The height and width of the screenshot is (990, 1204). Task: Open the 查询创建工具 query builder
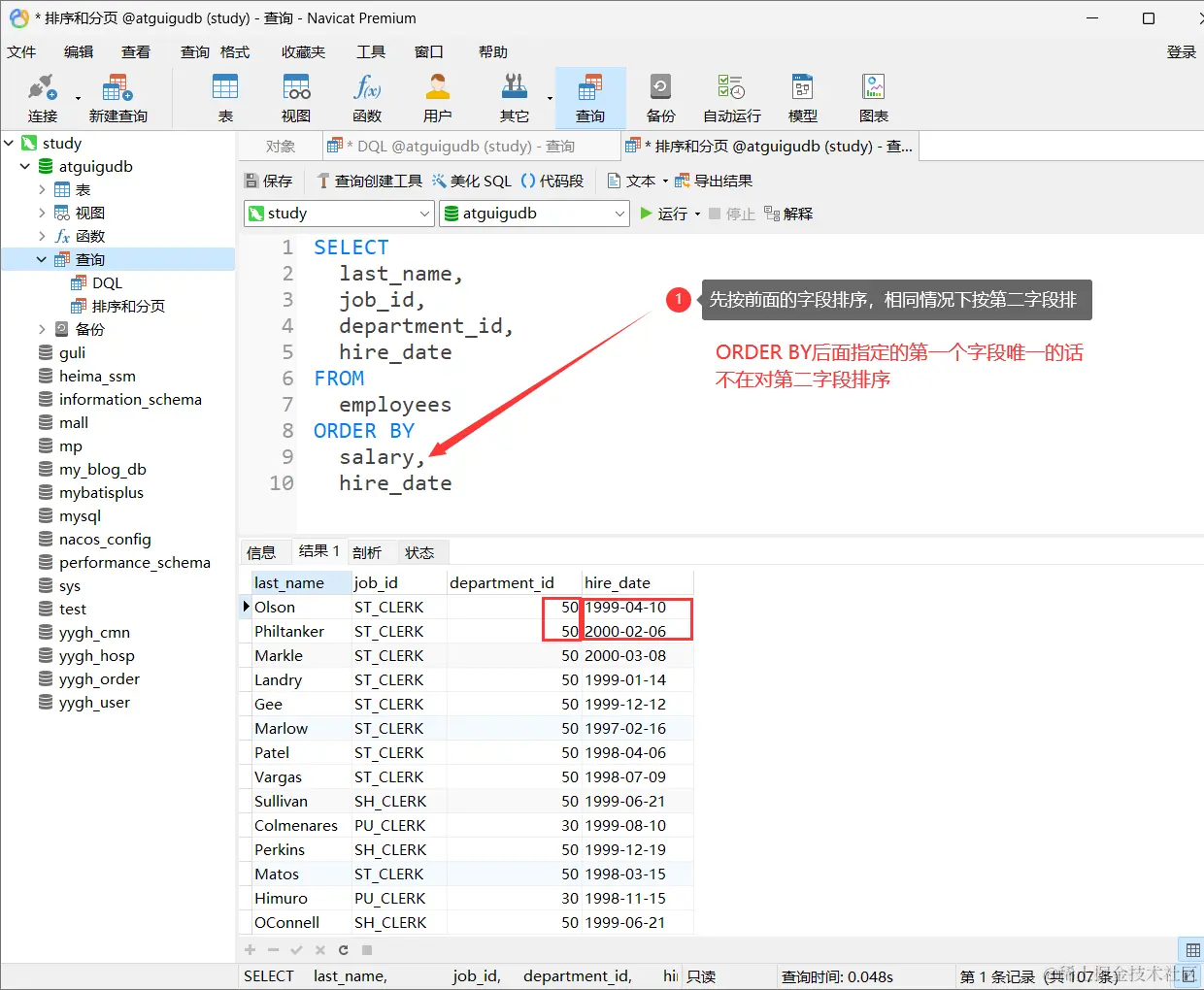coord(369,181)
